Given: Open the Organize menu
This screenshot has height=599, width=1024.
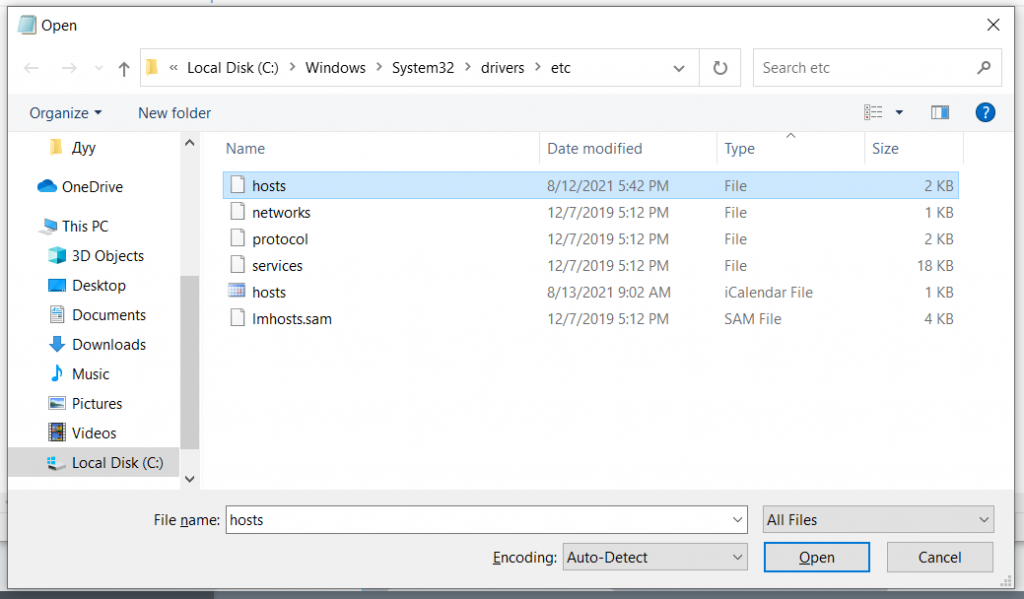Looking at the screenshot, I should click(x=65, y=113).
